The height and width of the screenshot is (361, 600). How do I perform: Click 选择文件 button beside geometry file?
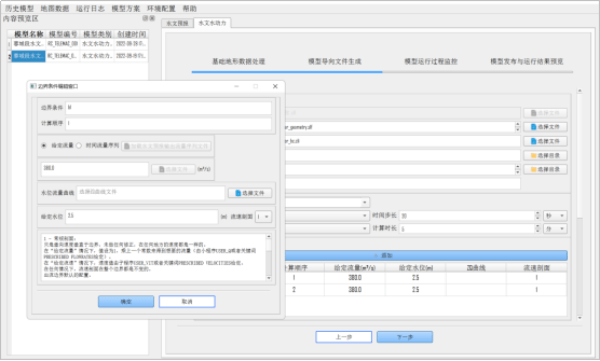point(545,127)
